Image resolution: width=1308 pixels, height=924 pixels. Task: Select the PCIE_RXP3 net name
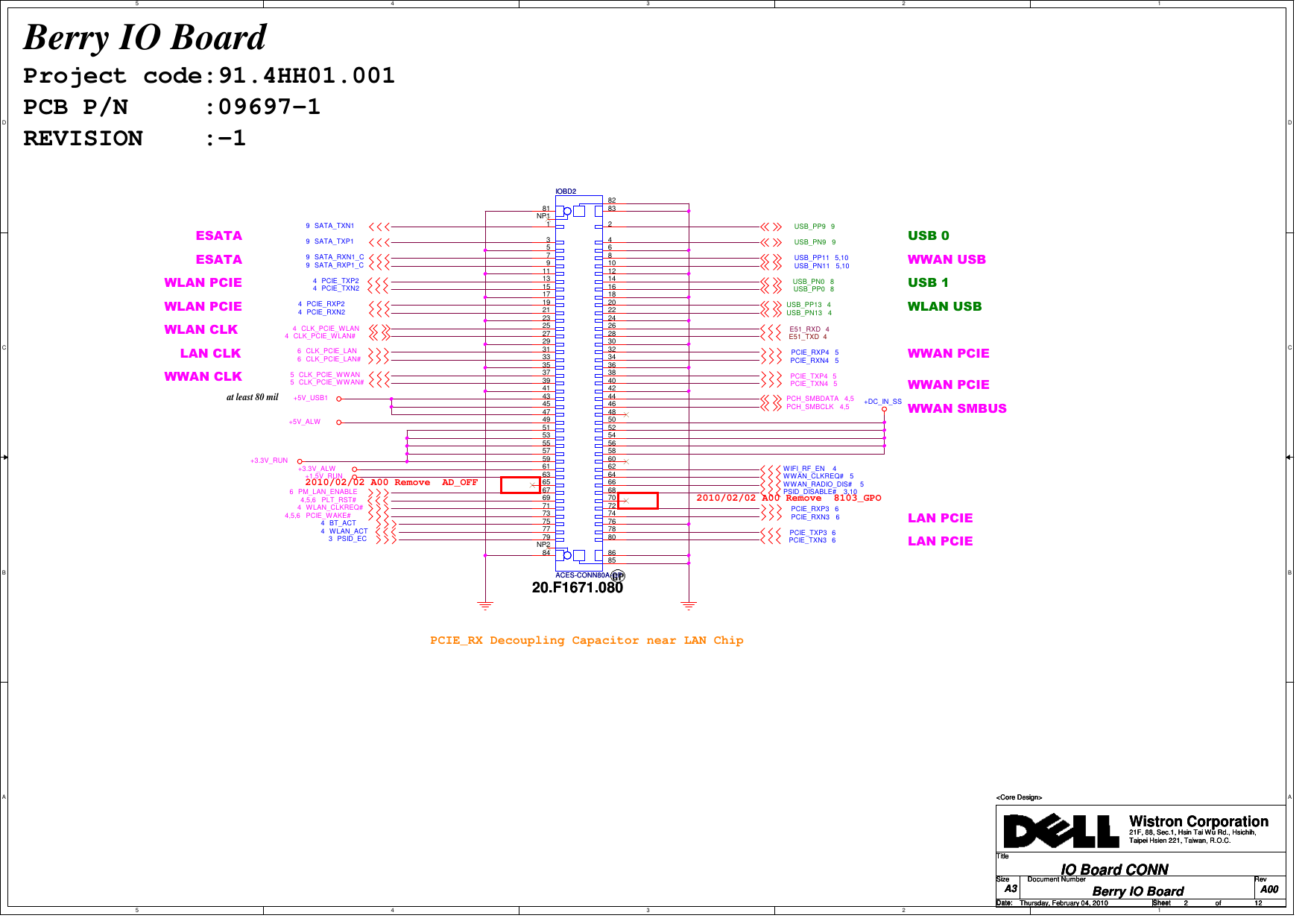click(x=810, y=509)
